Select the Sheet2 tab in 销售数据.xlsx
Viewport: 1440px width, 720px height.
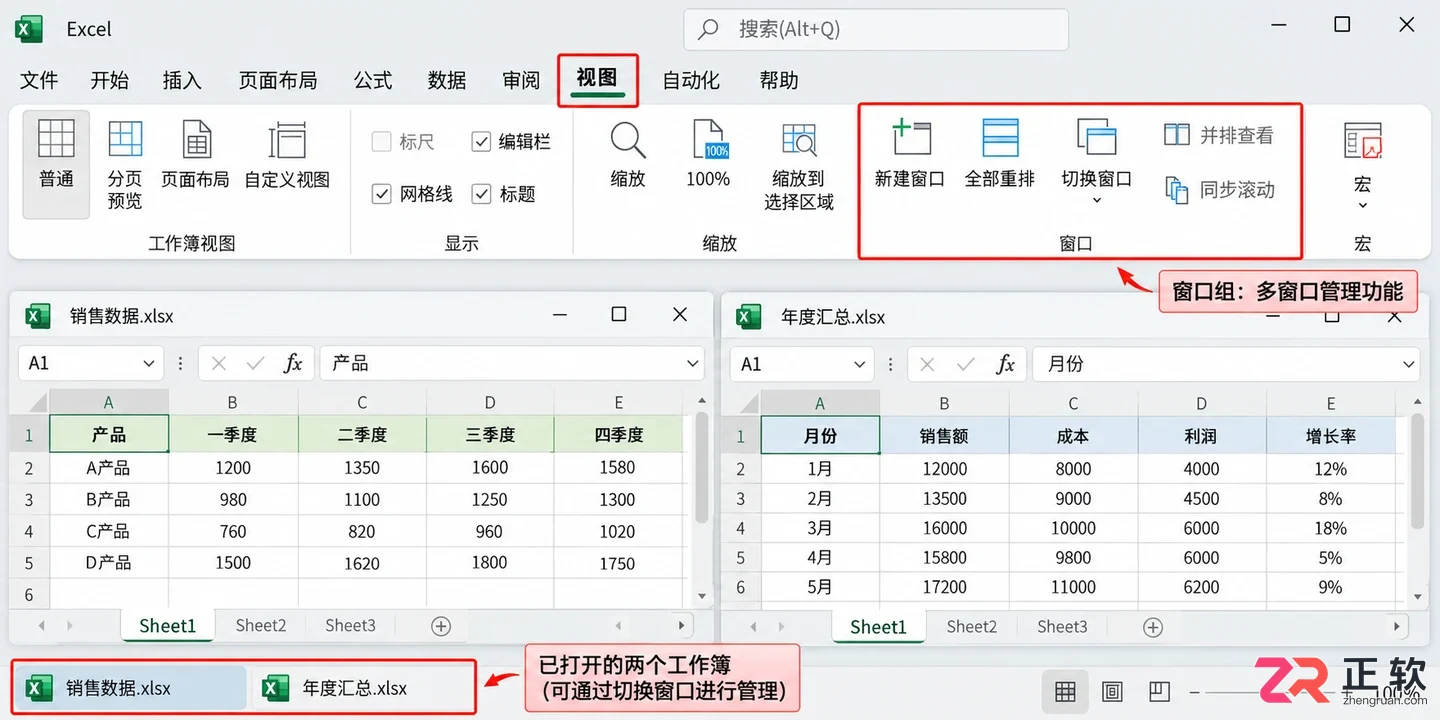click(x=261, y=626)
